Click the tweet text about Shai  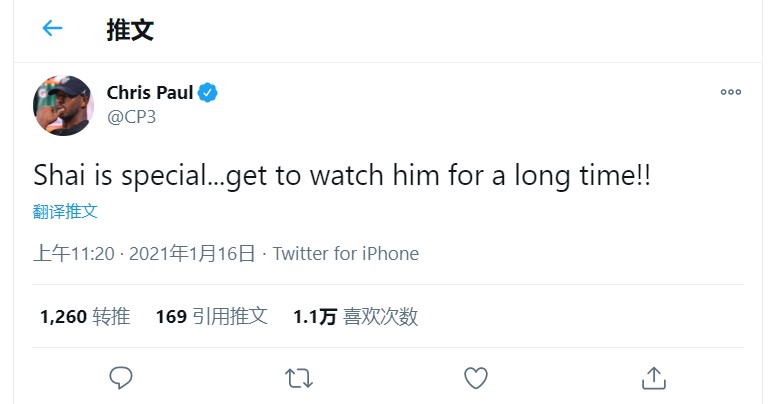[342, 177]
